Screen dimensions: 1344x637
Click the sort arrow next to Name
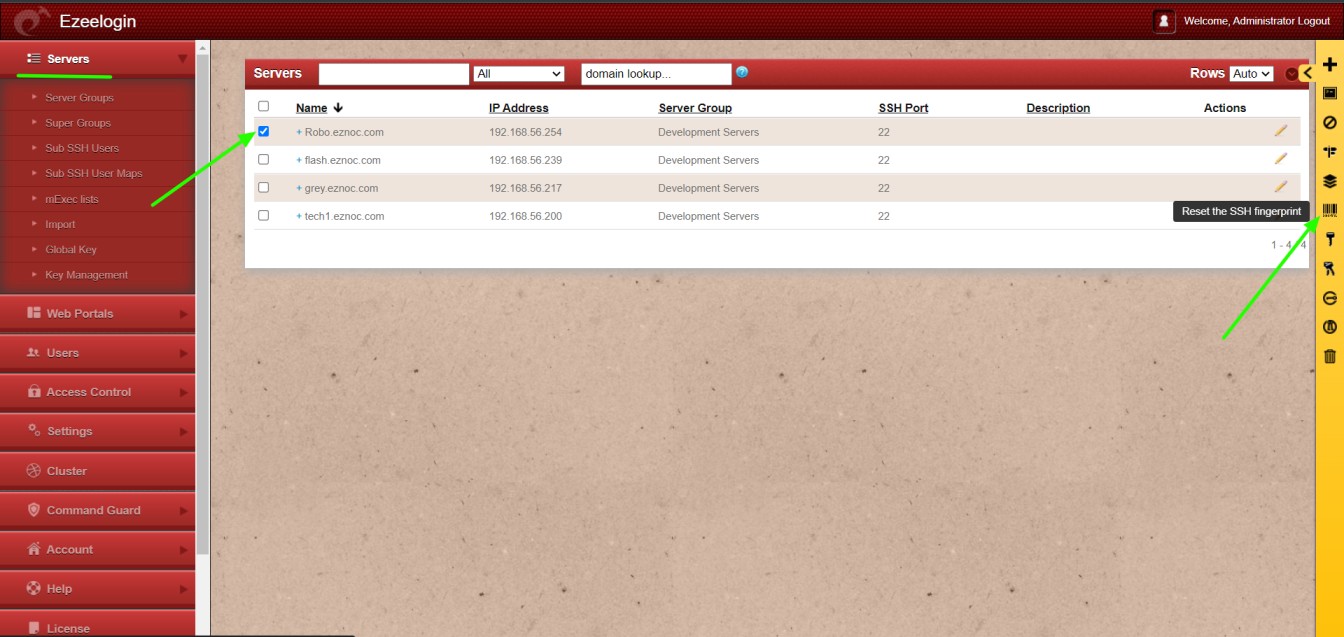click(338, 108)
